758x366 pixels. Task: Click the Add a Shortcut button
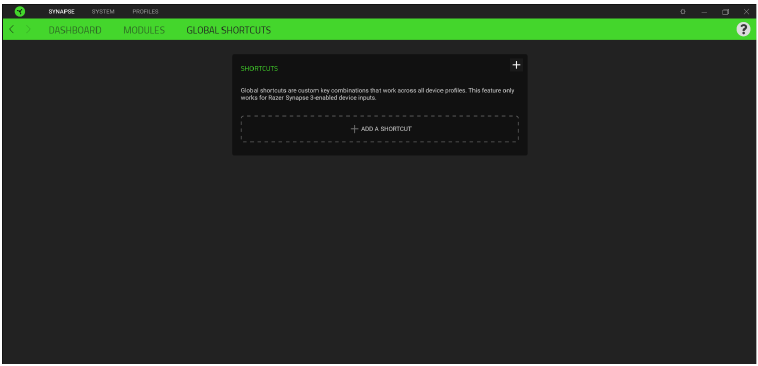[380, 129]
